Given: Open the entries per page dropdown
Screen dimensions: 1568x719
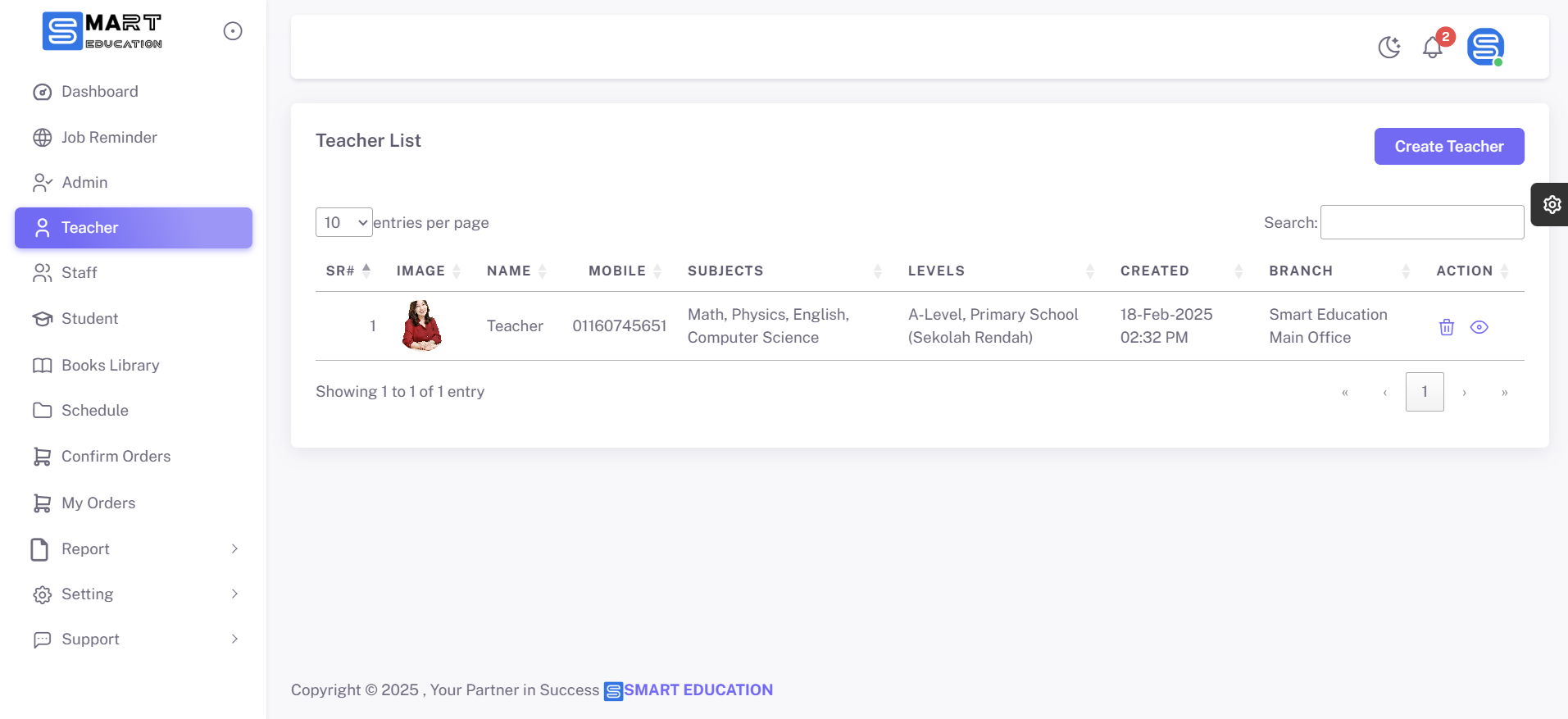Looking at the screenshot, I should tap(344, 222).
